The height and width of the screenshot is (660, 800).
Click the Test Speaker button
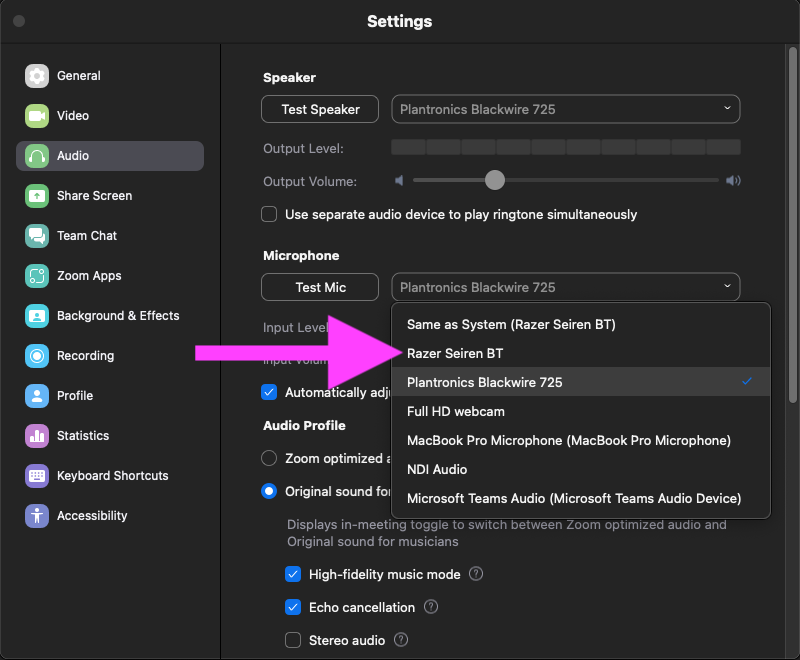[320, 109]
